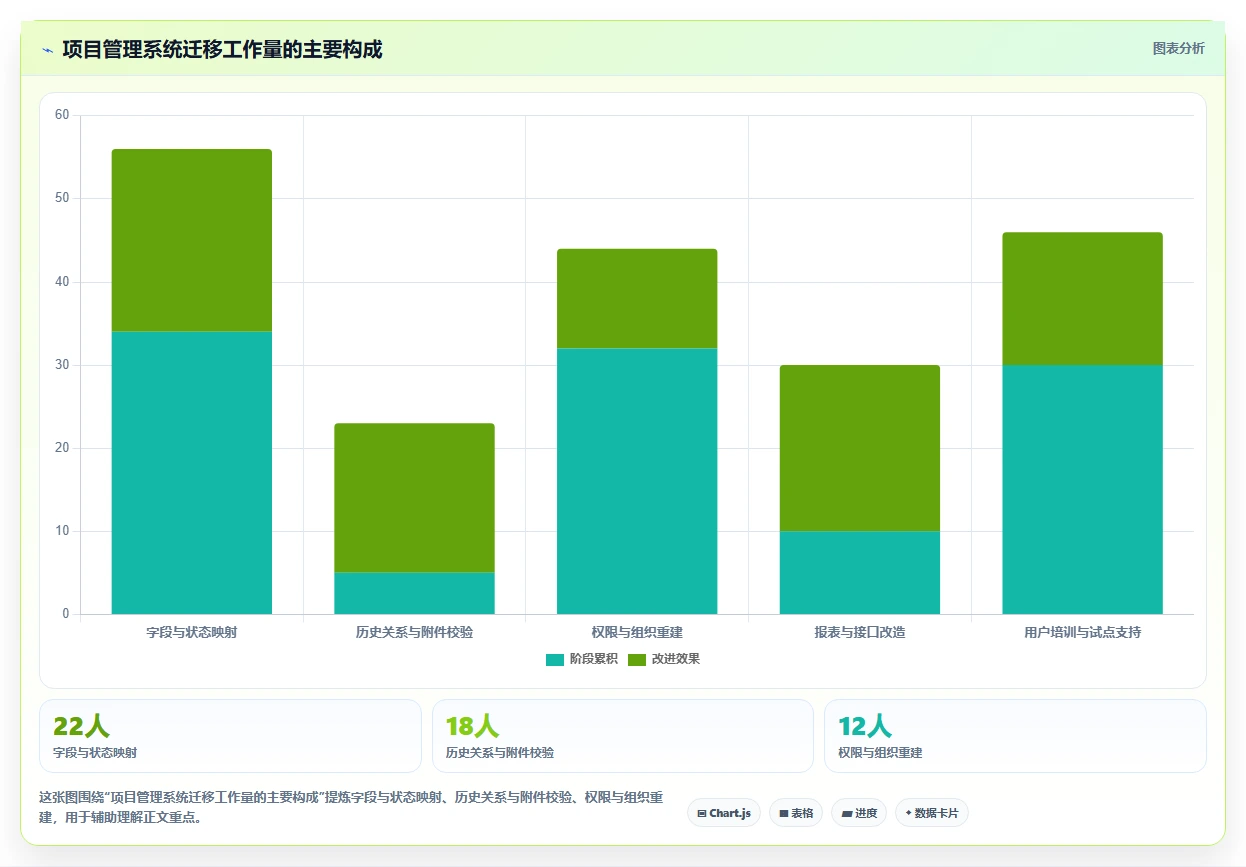Click the 图表分析 label in the header
Image resolution: width=1246 pixels, height=867 pixels.
(1178, 48)
